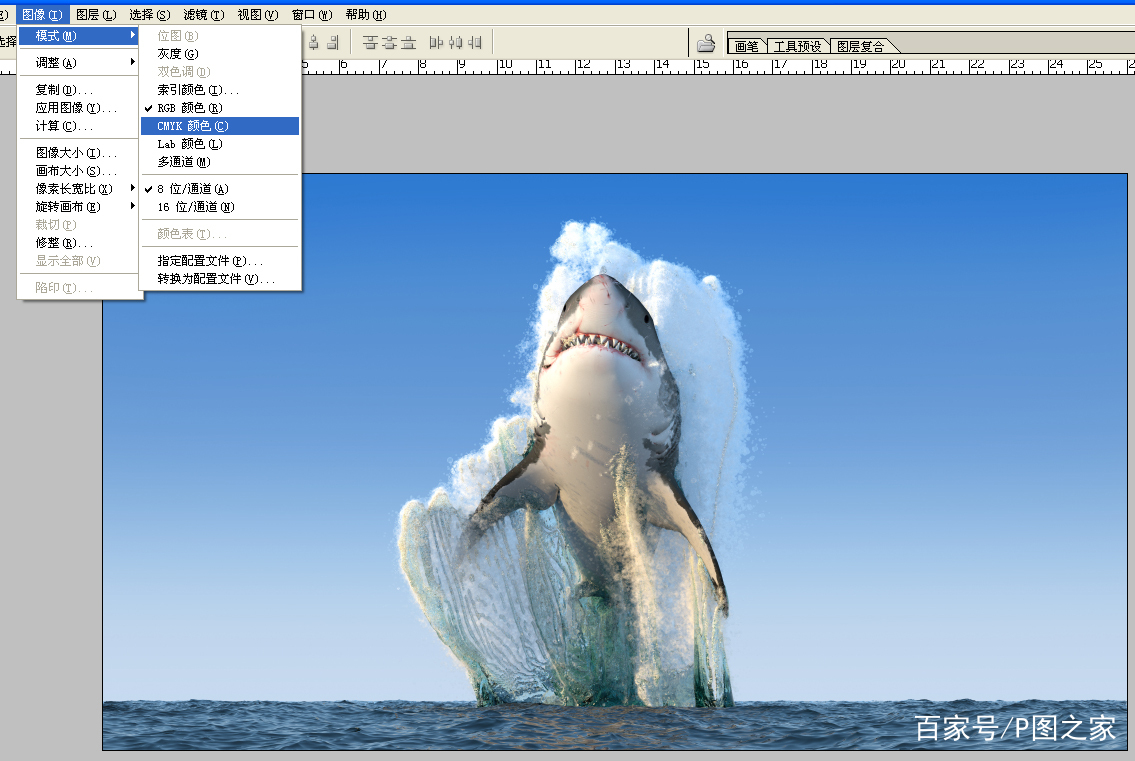
Task: Click the distribute bottom edges icon
Action: pos(408,42)
